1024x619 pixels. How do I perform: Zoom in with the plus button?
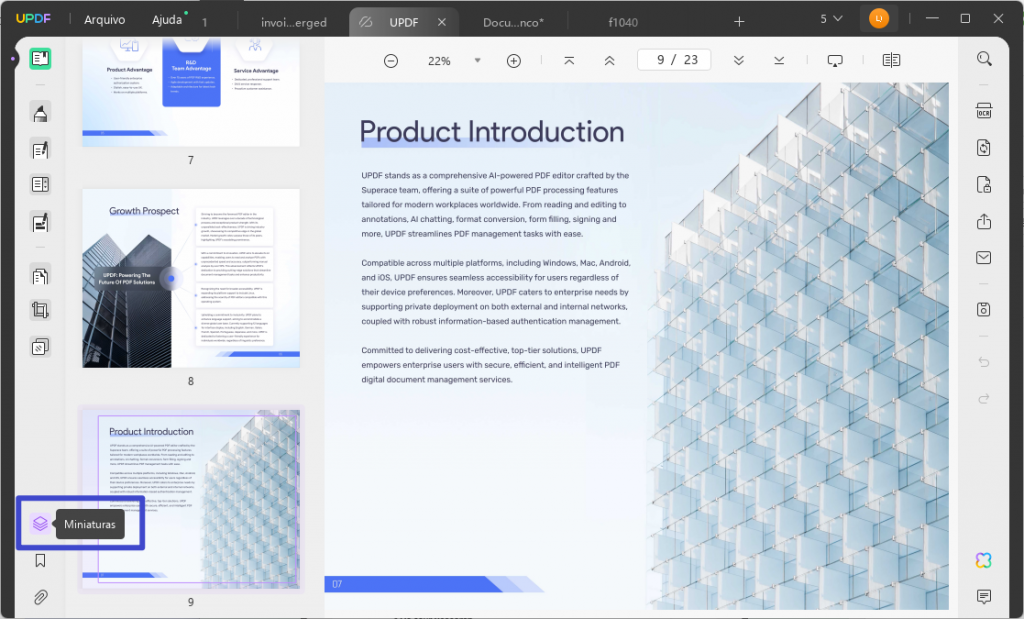coord(513,60)
